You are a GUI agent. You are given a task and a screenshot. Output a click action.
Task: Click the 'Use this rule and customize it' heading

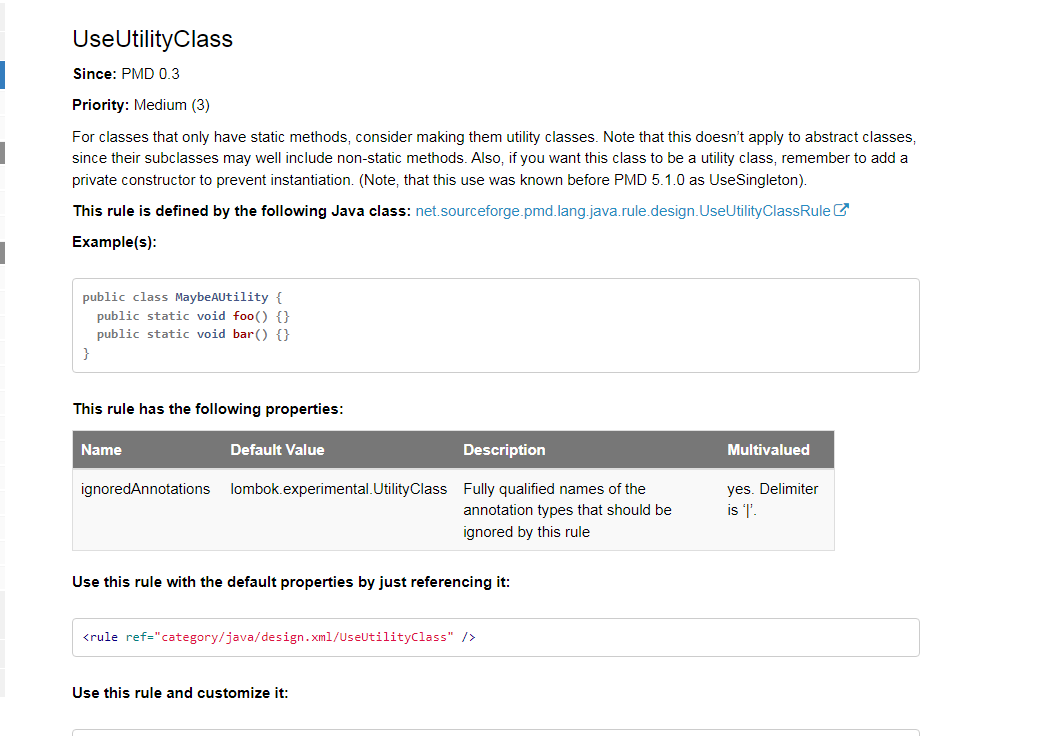coord(180,693)
